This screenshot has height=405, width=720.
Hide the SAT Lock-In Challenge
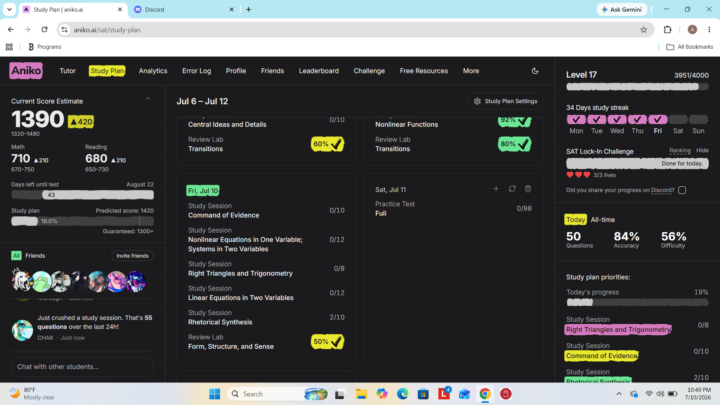click(702, 151)
